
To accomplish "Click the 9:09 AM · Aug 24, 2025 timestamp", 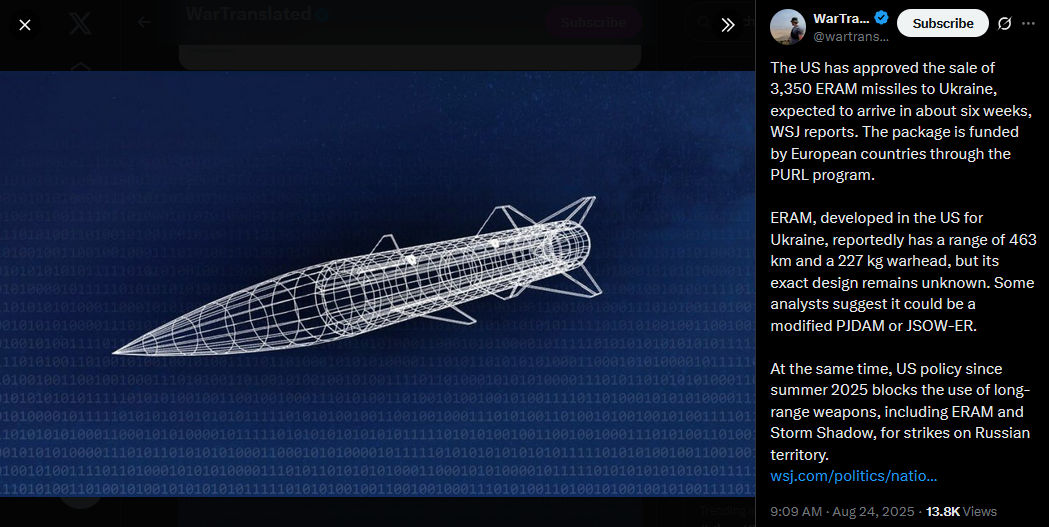I will 842,512.
